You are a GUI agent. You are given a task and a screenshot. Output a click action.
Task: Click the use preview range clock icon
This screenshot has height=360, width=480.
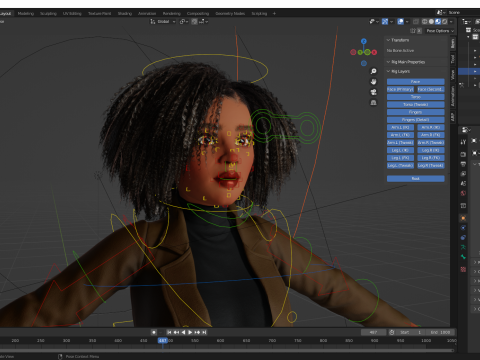point(392,332)
